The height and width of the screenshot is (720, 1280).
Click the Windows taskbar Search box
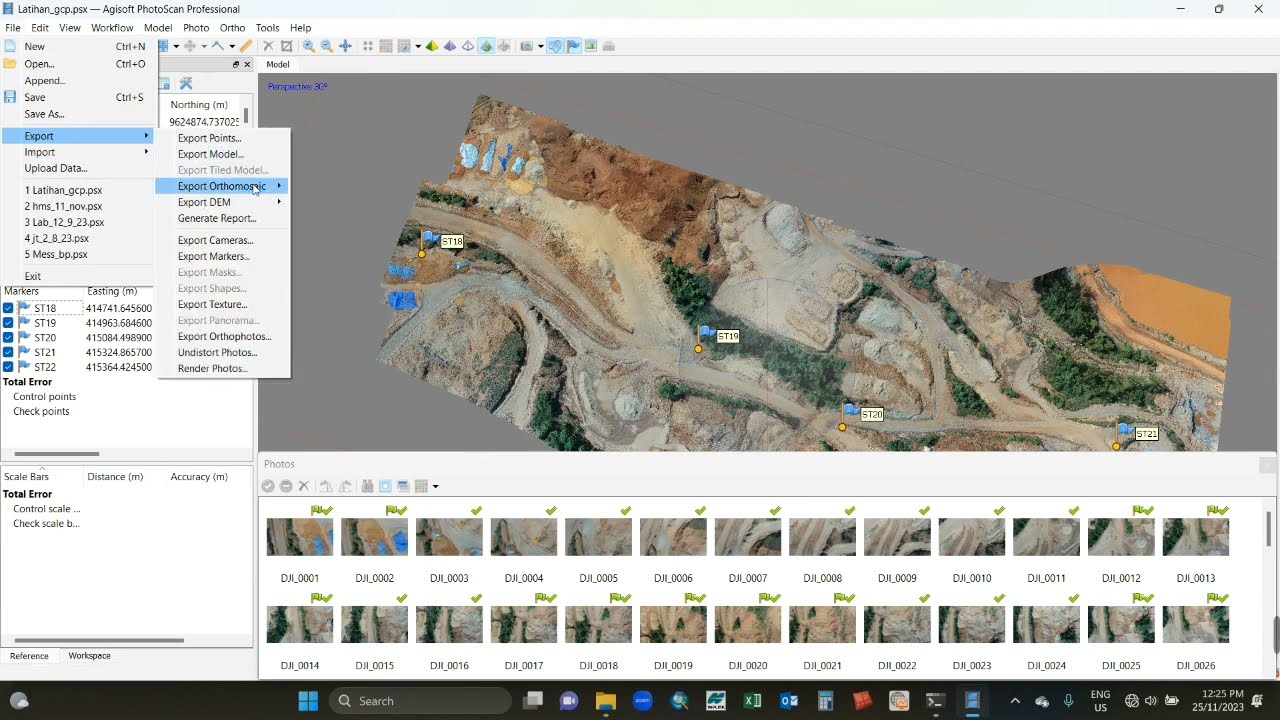422,701
